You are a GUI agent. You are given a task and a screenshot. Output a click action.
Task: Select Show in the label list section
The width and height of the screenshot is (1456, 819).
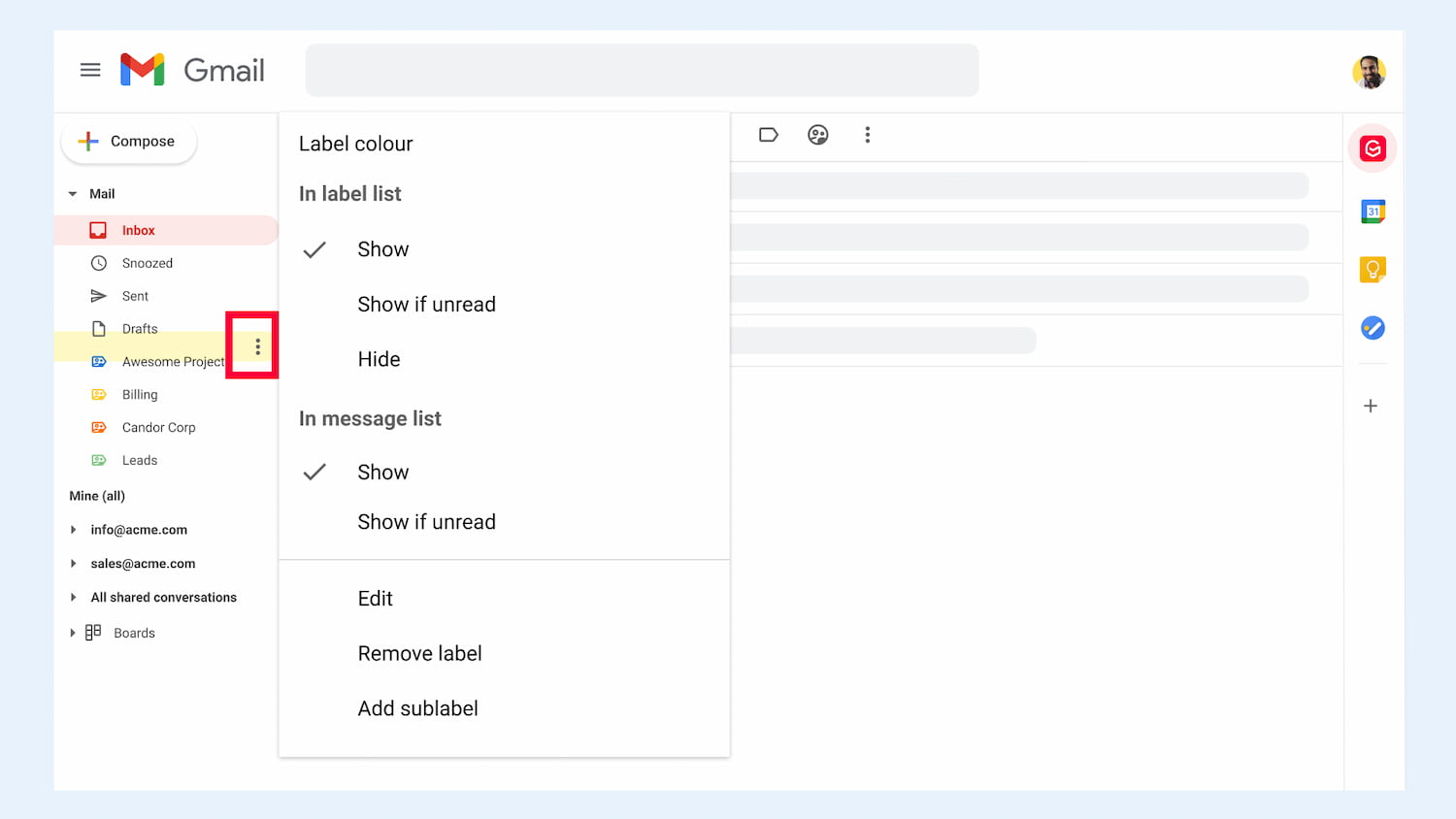click(382, 248)
